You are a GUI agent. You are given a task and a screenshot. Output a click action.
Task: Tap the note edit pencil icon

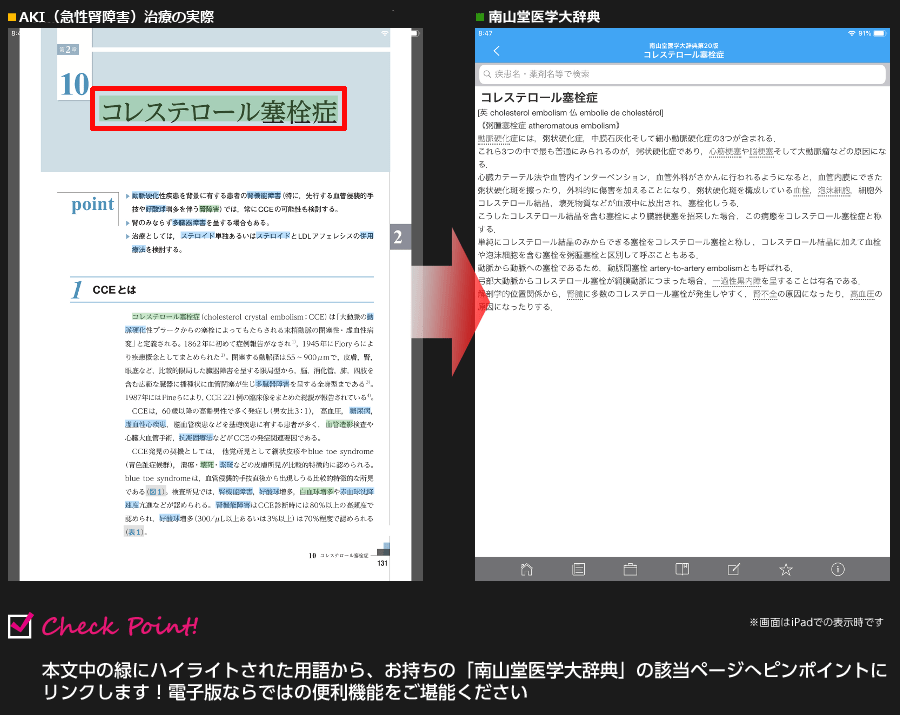734,569
